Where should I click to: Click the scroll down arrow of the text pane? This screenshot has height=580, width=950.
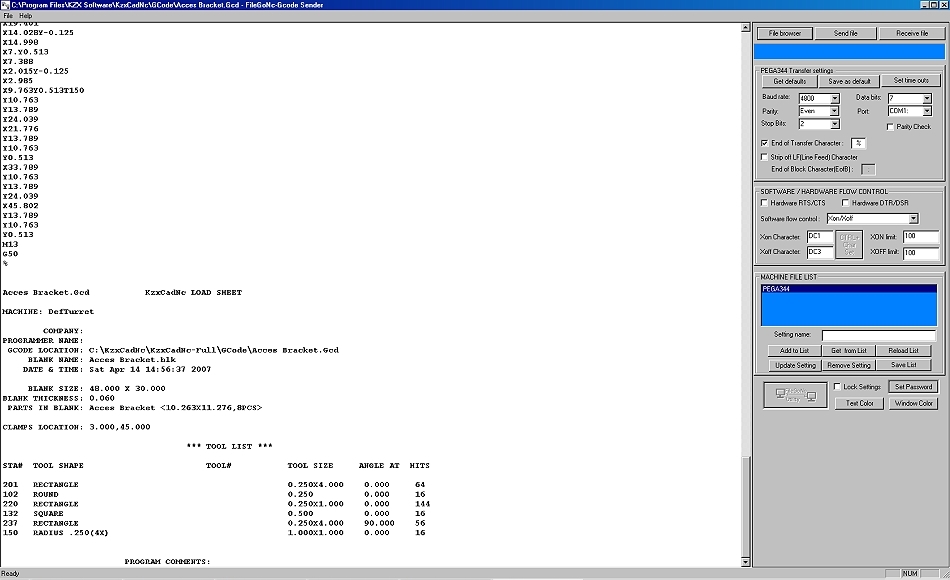coord(745,562)
